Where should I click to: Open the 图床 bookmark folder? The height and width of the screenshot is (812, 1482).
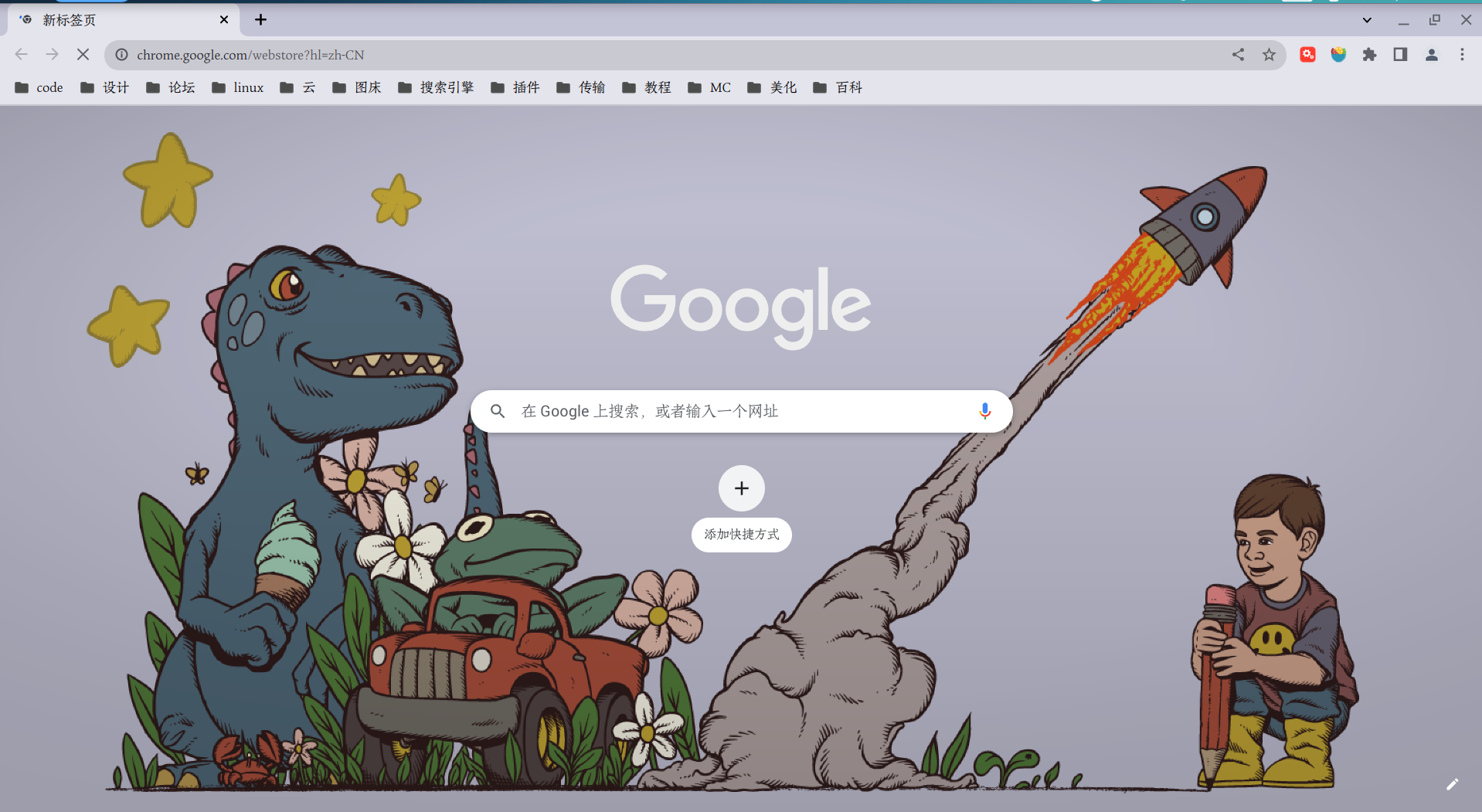click(357, 87)
